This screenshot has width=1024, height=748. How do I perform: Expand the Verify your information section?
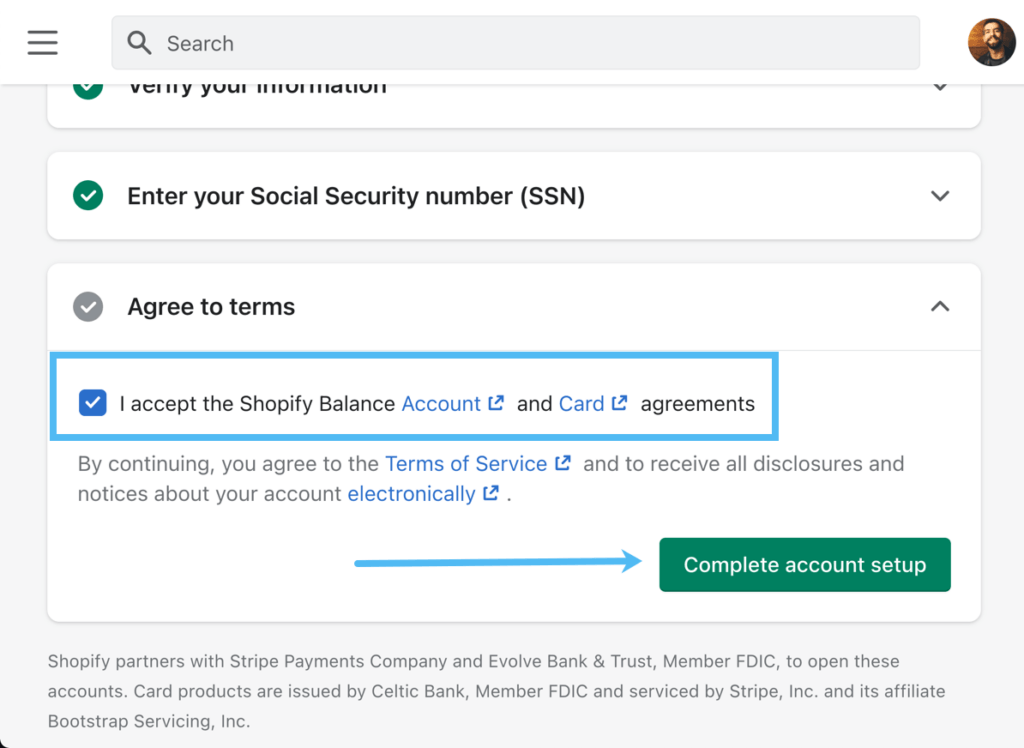tap(939, 86)
